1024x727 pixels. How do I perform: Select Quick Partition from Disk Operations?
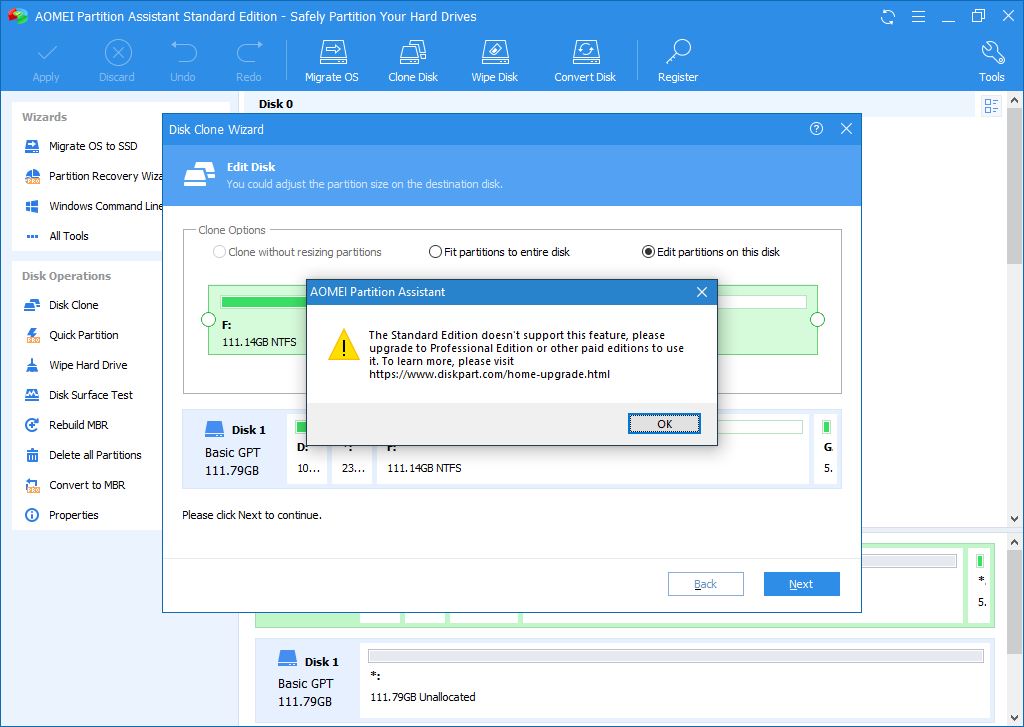(83, 335)
